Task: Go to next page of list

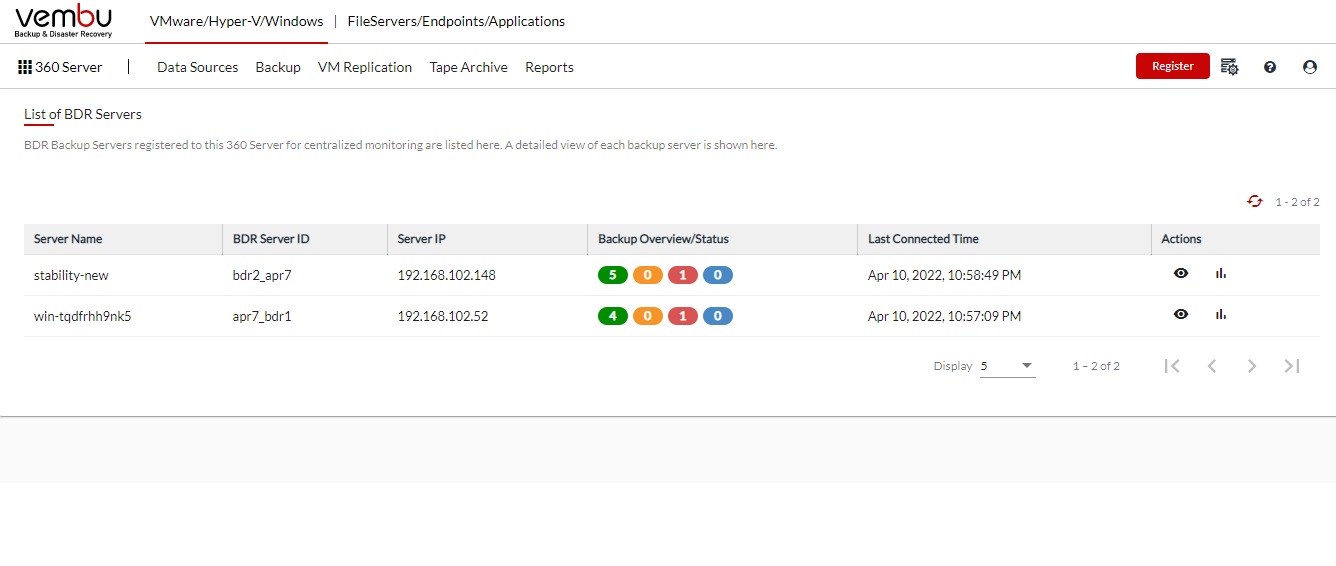Action: (1252, 366)
